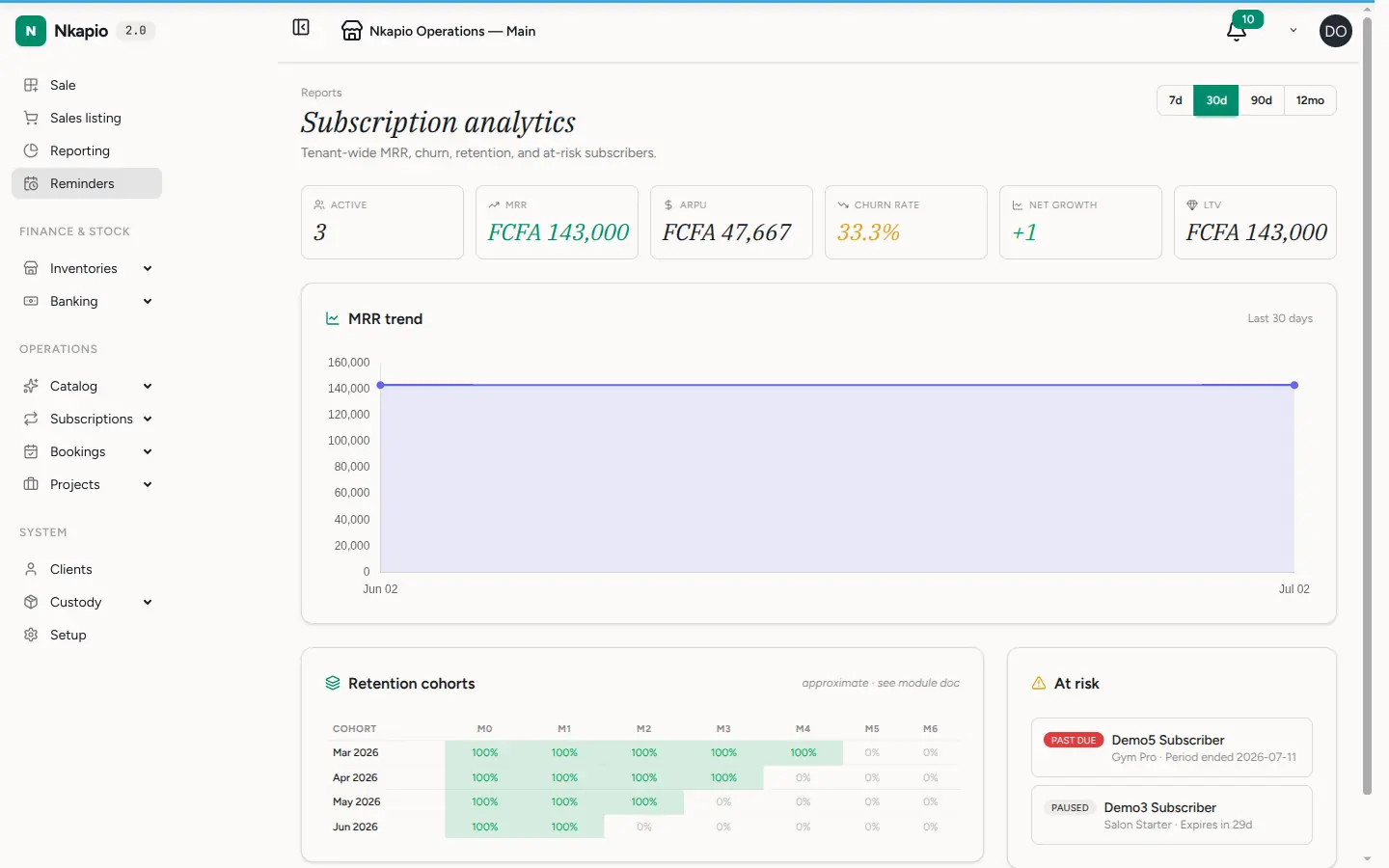Click the ARPU dollar icon

pos(668,204)
